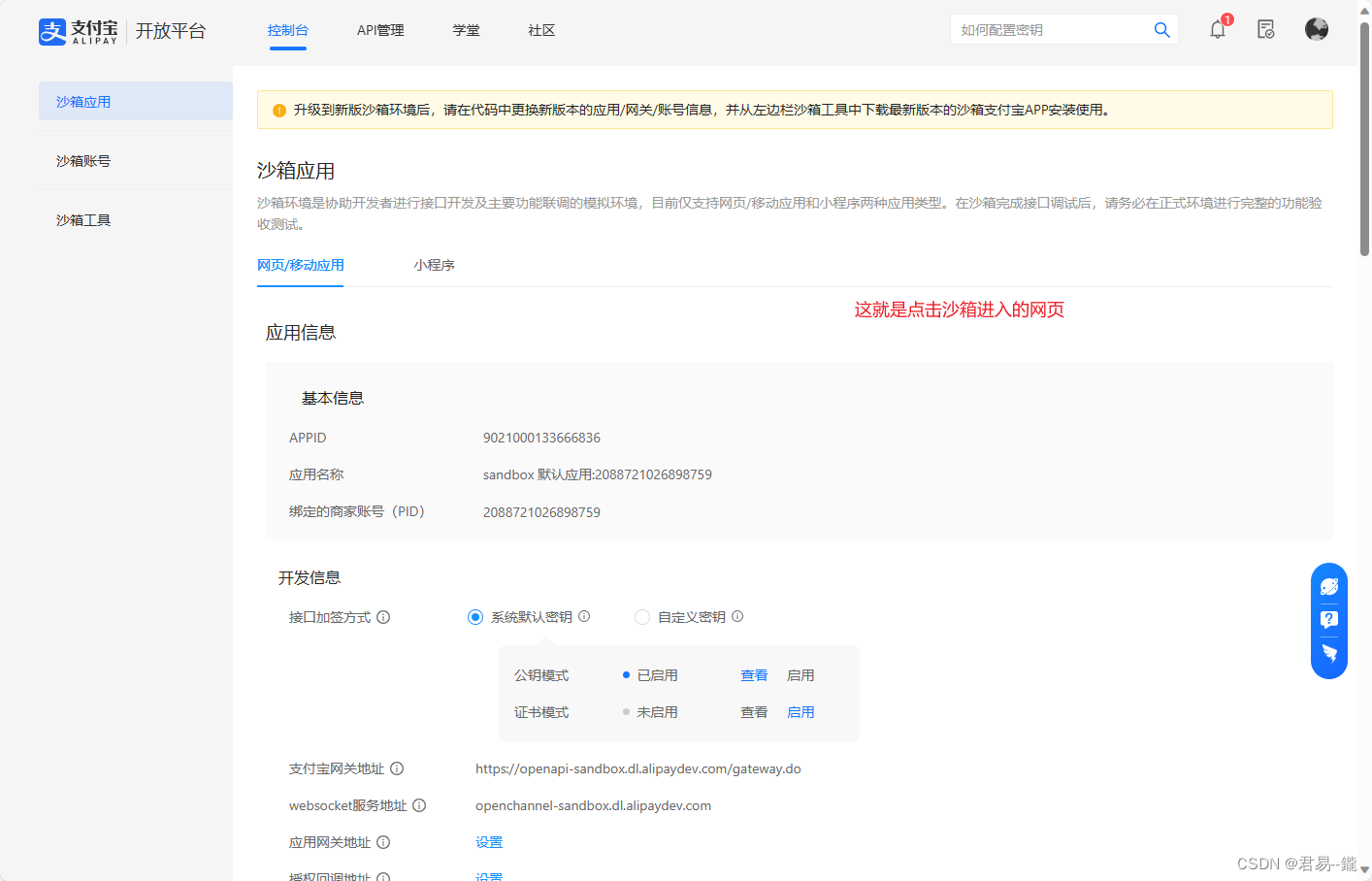Click info icon next to 支付宝网关地址
1372x881 pixels.
point(397,768)
